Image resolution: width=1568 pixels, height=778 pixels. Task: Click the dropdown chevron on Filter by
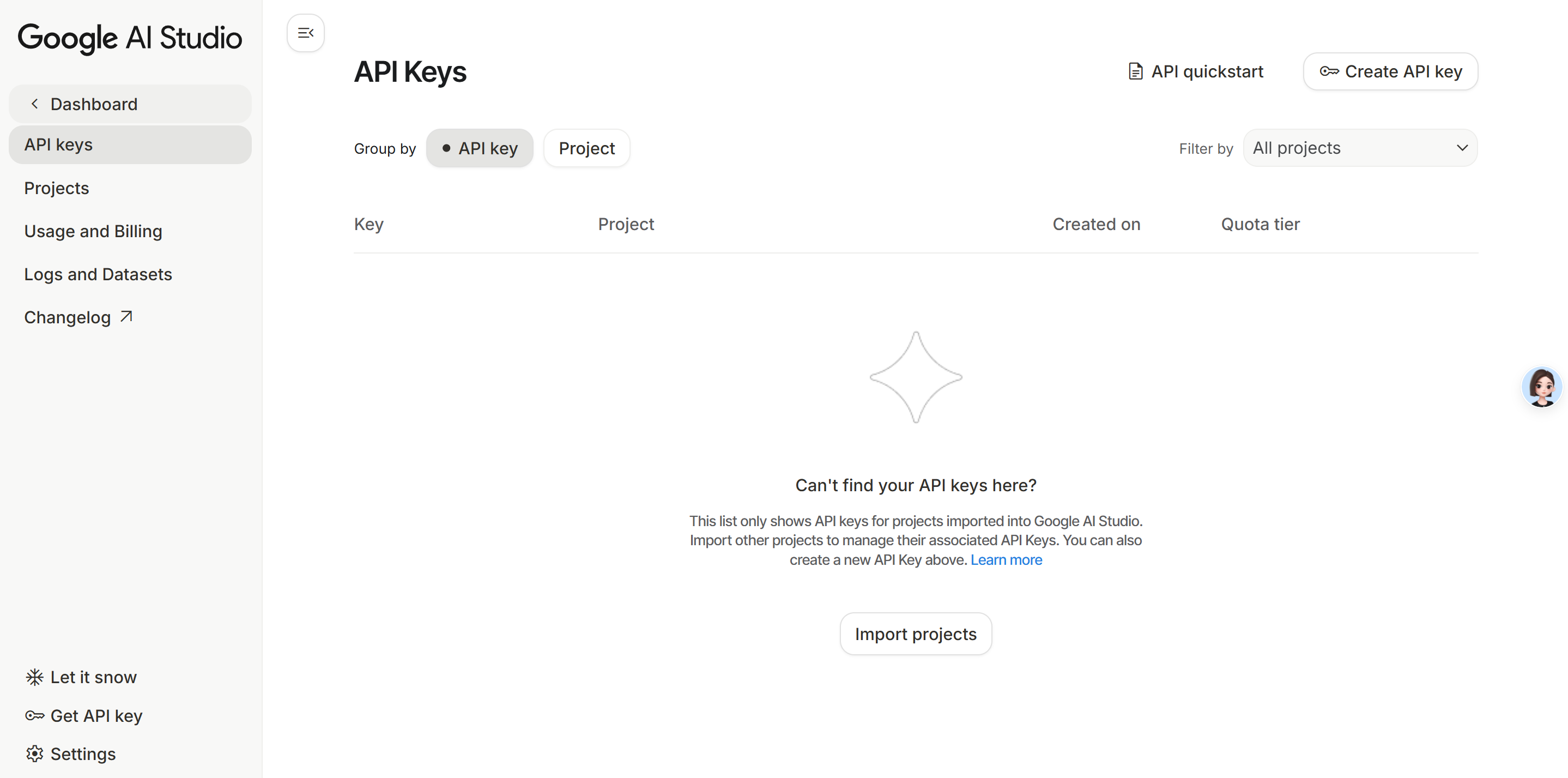coord(1462,148)
